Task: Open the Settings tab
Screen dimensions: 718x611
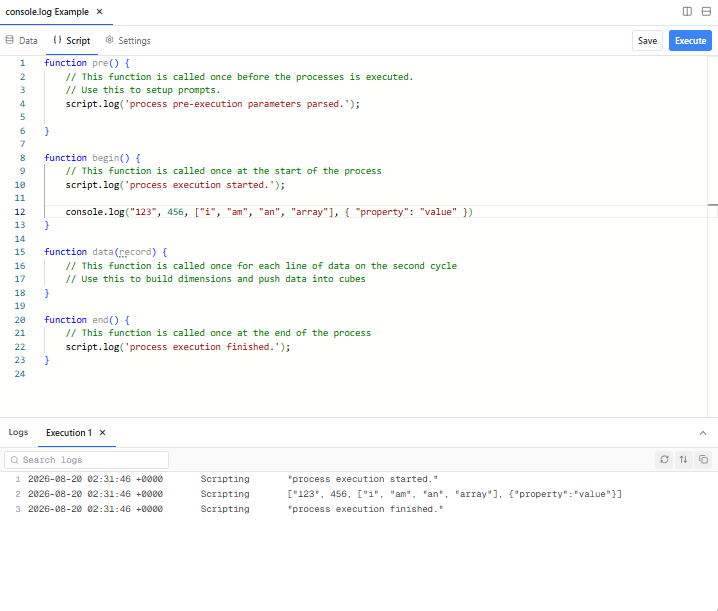Action: point(128,41)
